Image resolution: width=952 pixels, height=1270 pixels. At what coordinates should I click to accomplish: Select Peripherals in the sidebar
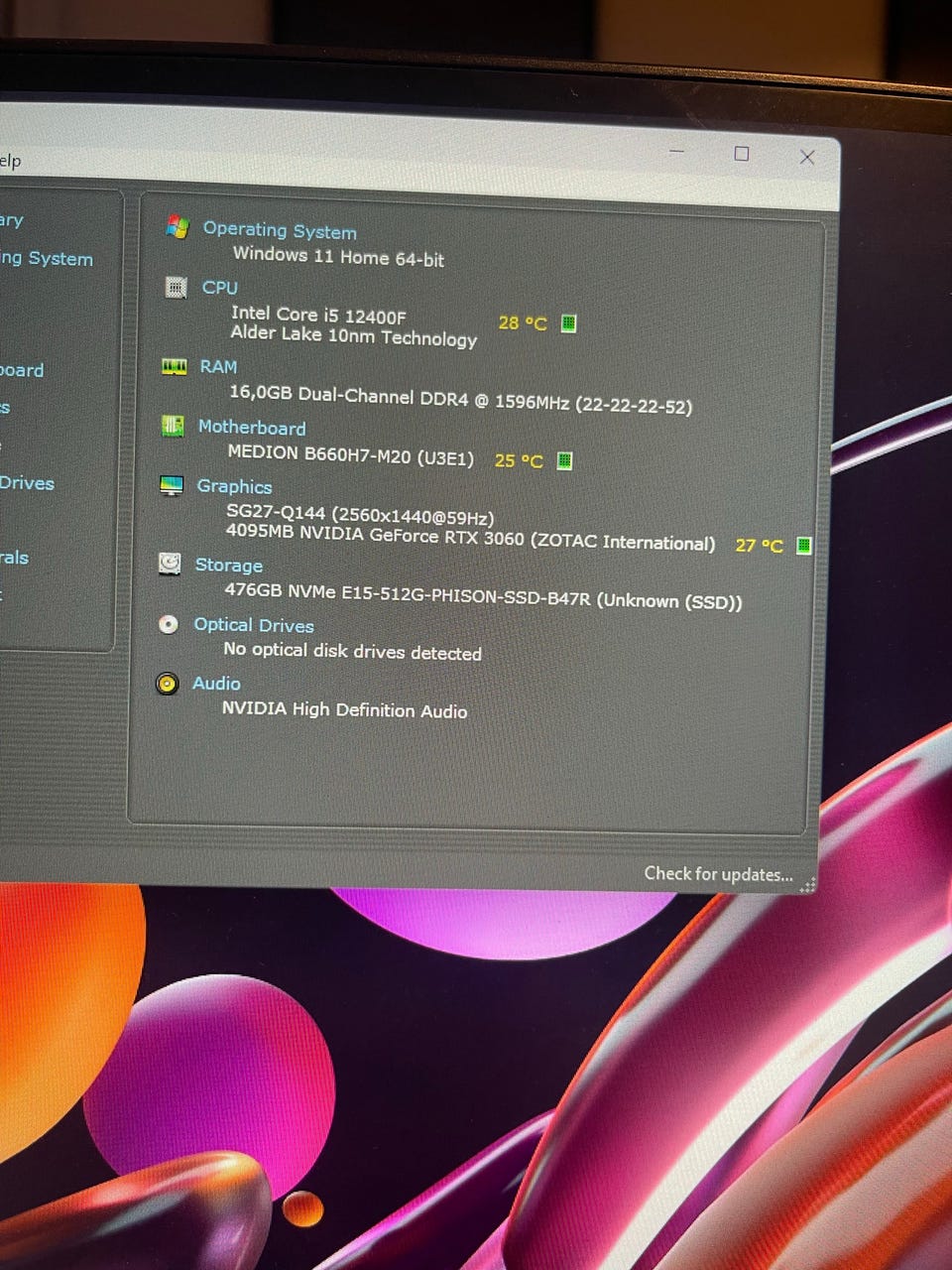click(14, 558)
